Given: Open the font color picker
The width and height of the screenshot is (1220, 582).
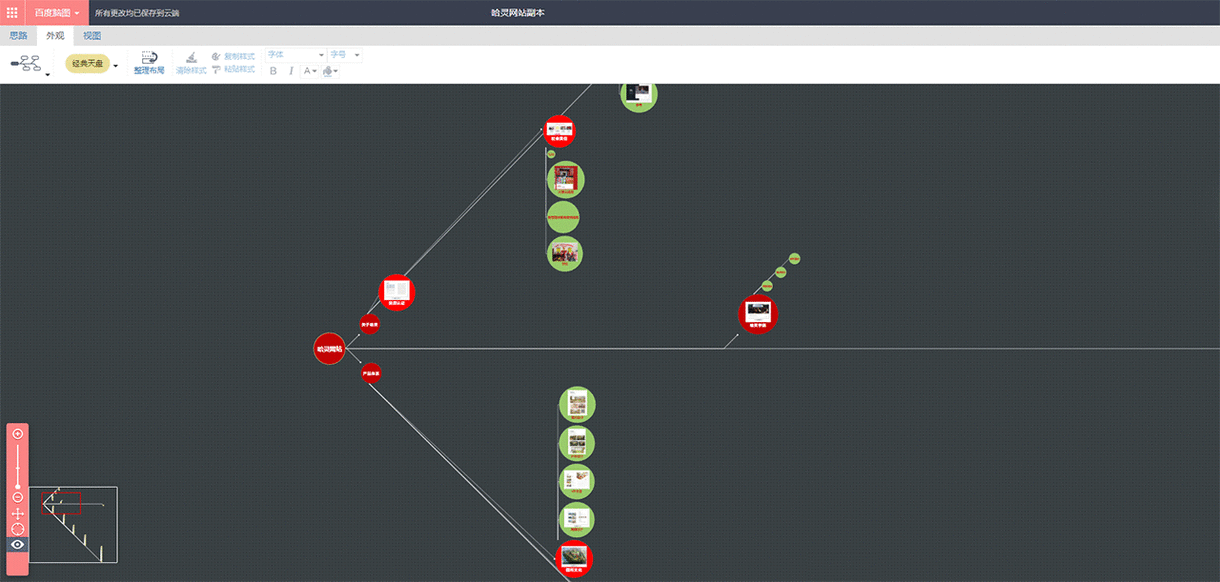Looking at the screenshot, I should coord(310,71).
